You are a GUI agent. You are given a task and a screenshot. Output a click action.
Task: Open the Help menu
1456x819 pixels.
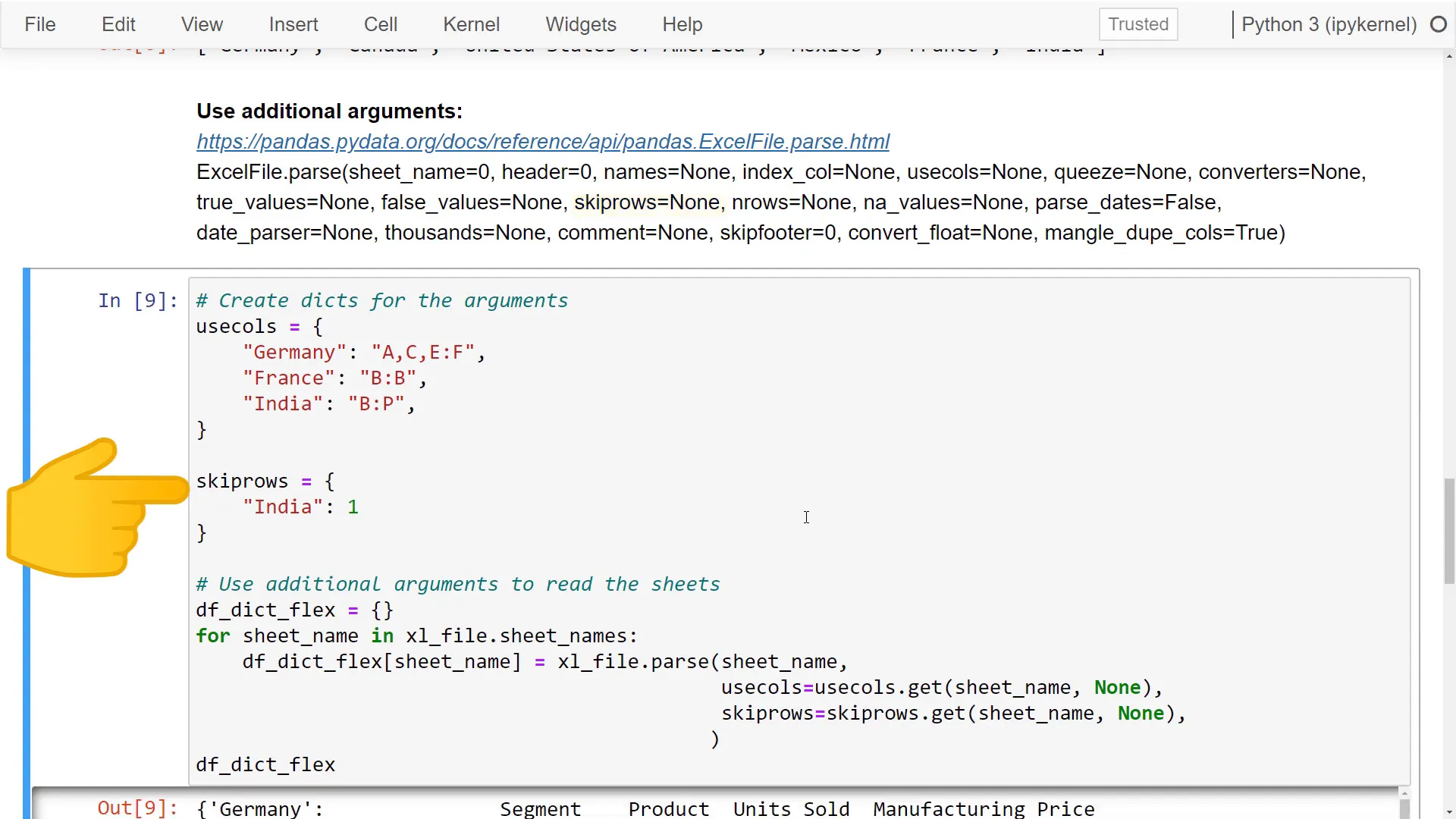pyautogui.click(x=682, y=24)
